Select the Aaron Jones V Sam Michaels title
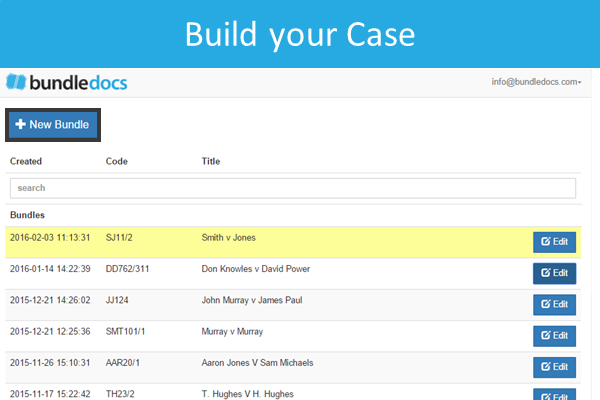The width and height of the screenshot is (600, 400). pyautogui.click(x=258, y=363)
